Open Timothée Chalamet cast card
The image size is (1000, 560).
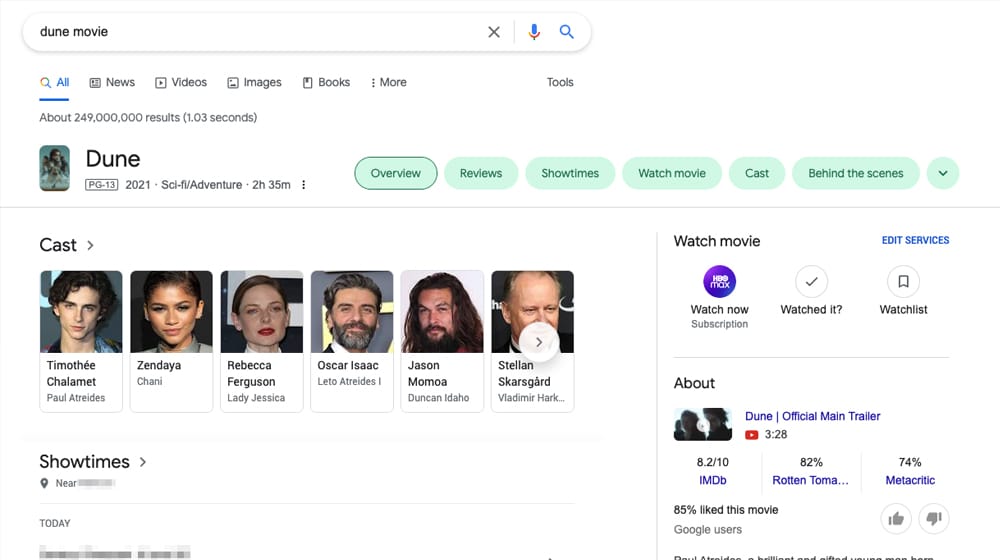(x=81, y=341)
